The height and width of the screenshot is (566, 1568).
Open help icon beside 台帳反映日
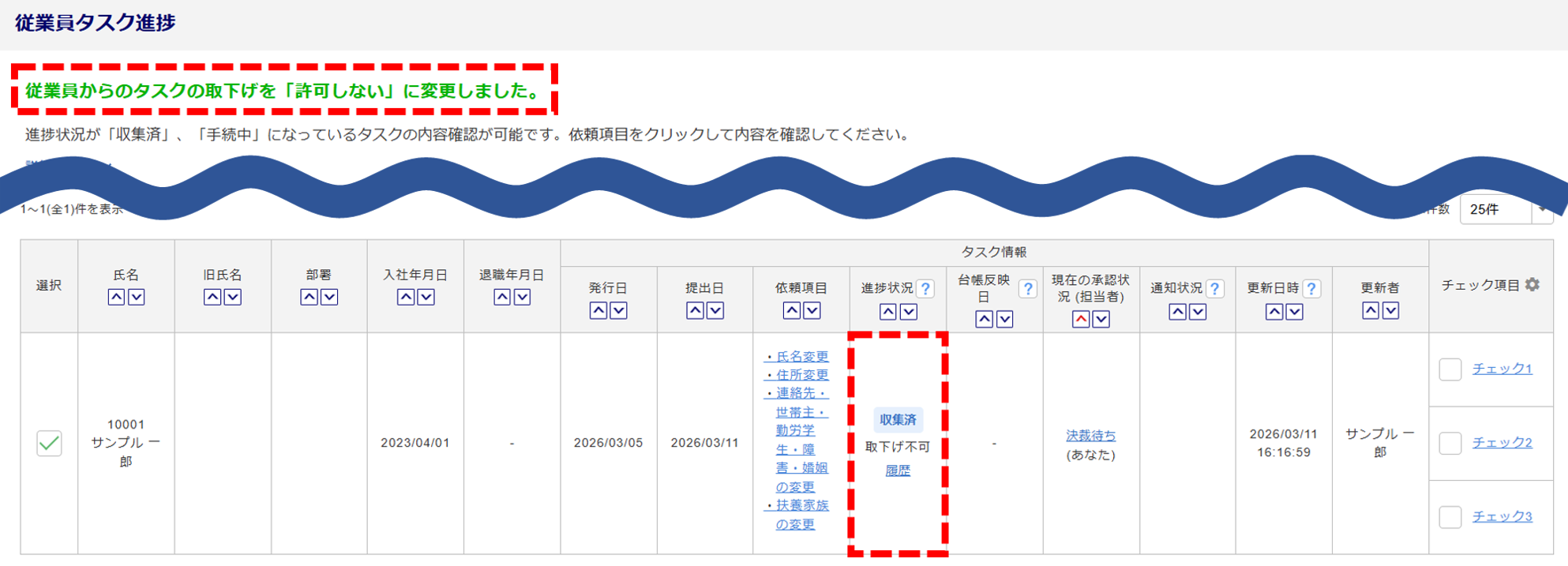pos(1026,289)
